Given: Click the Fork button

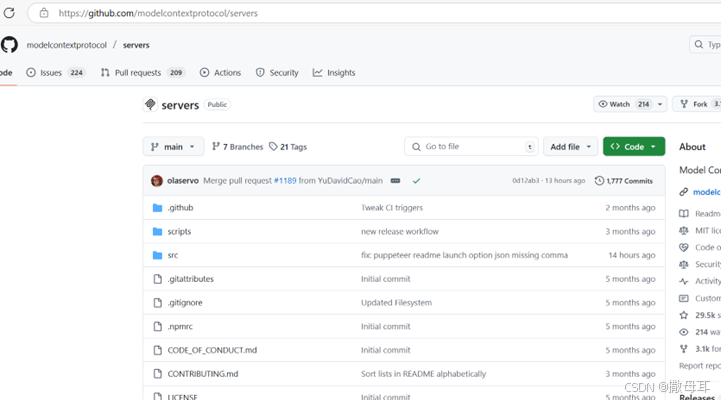Looking at the screenshot, I should coord(697,104).
